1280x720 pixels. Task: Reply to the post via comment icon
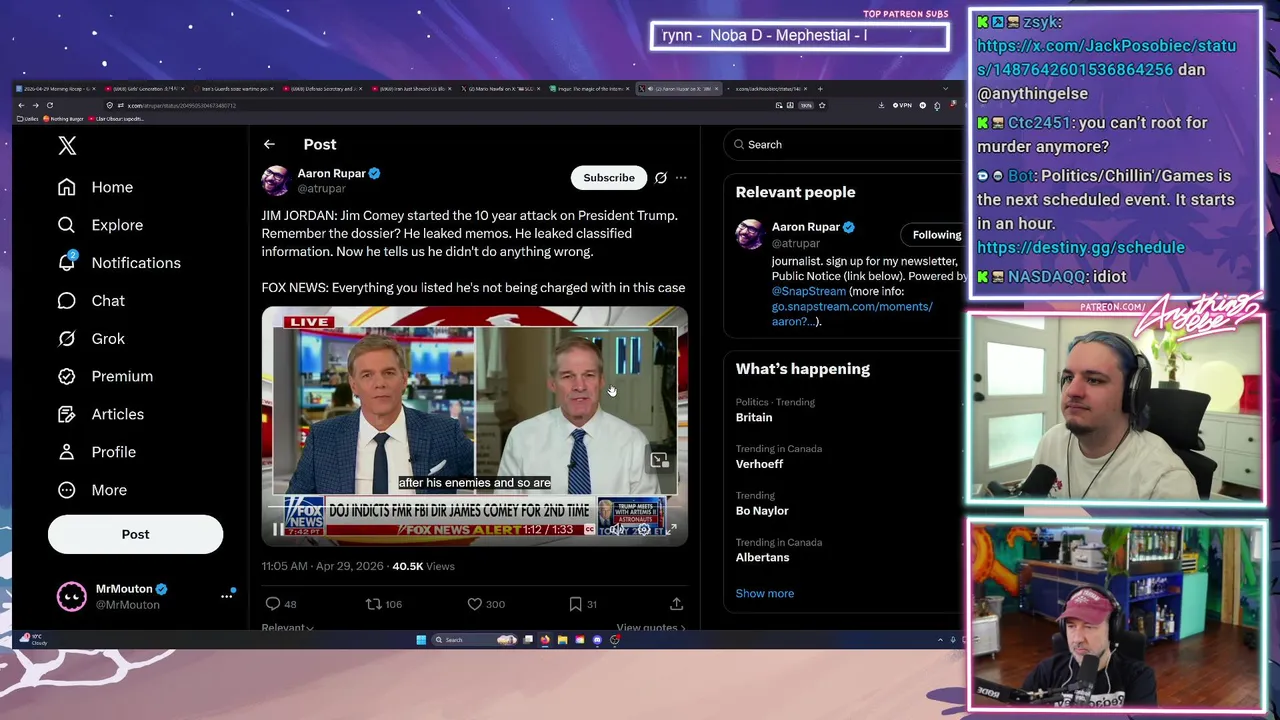point(272,604)
